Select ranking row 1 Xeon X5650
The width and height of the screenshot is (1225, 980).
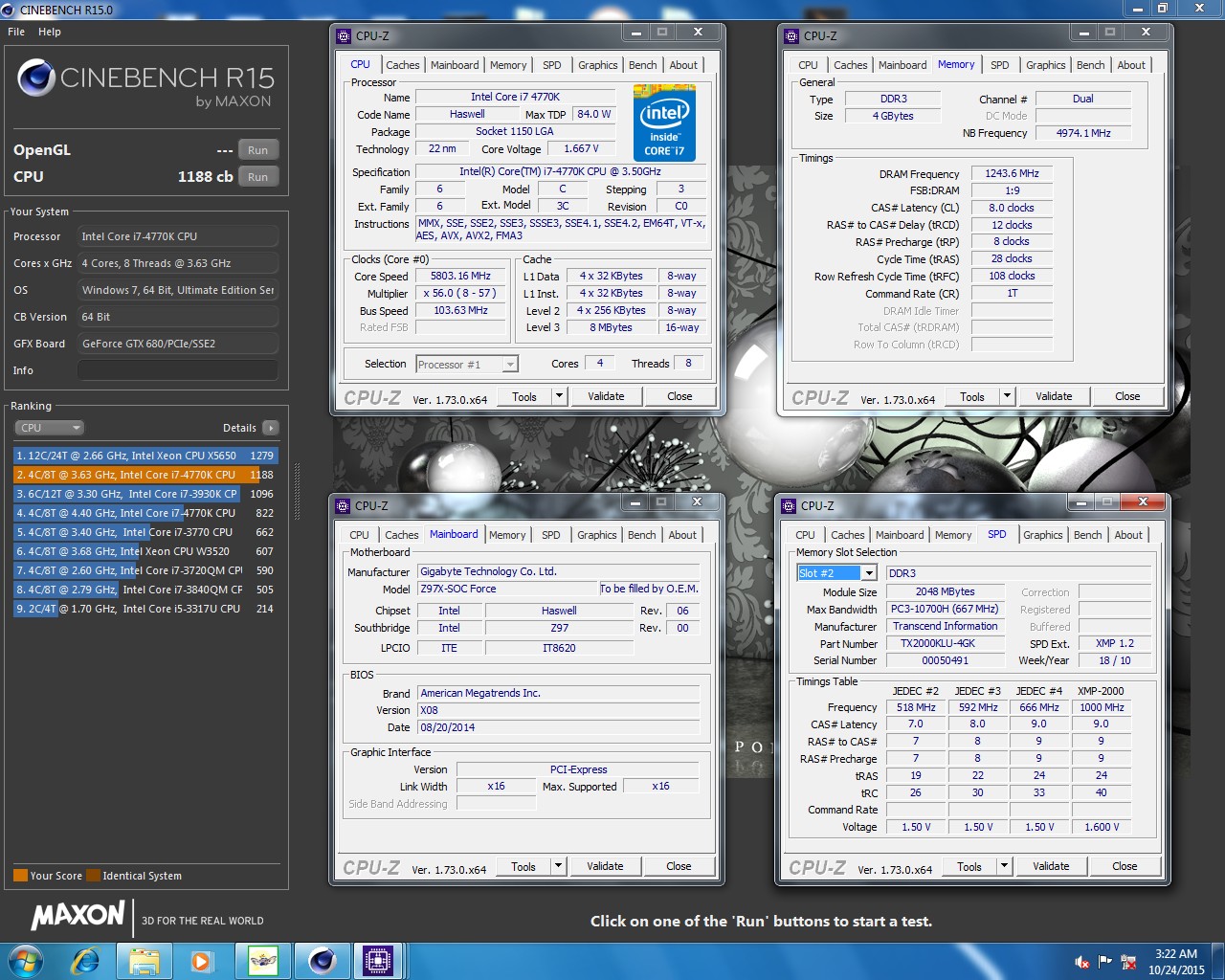click(145, 456)
